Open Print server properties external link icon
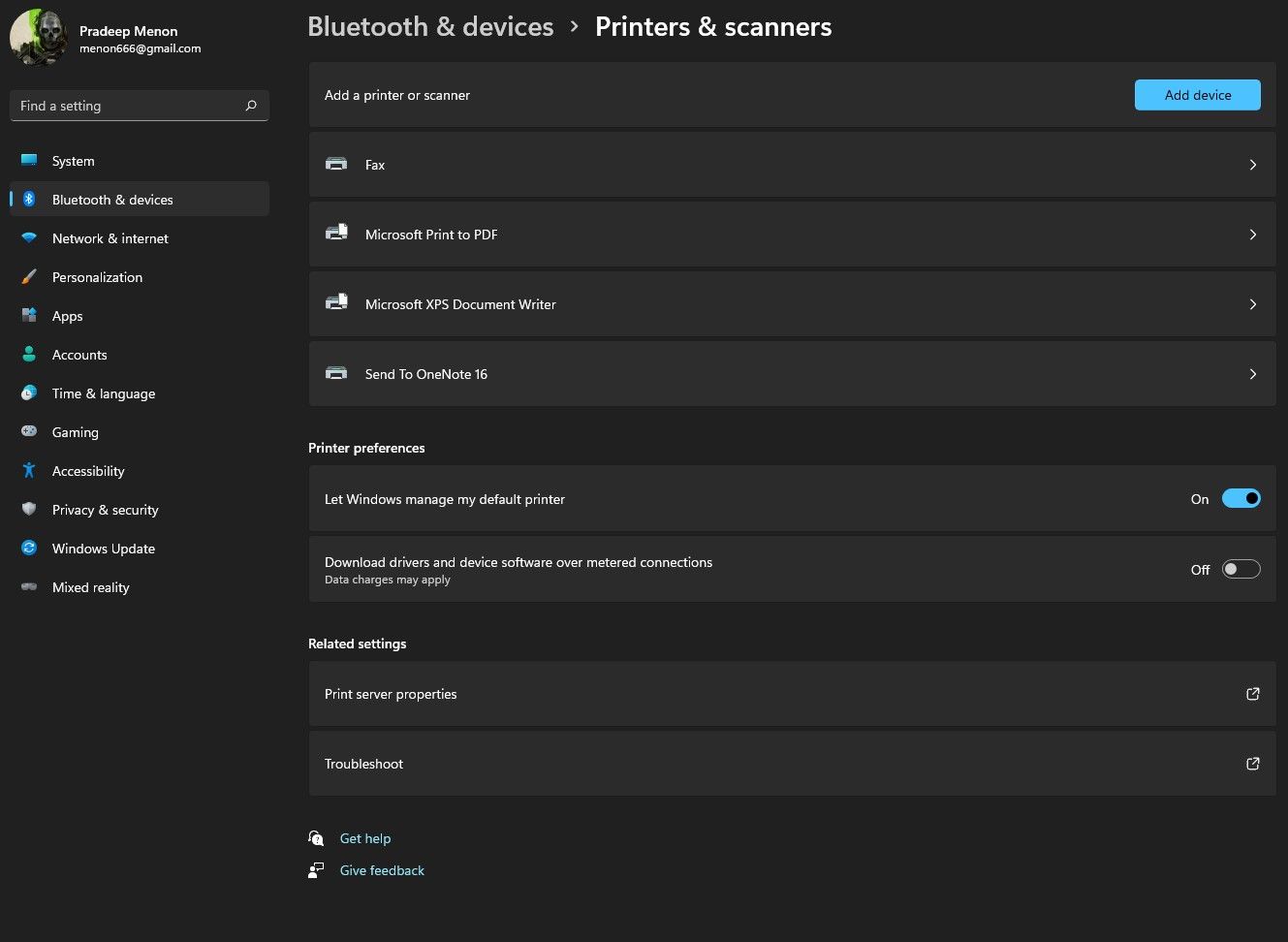Screen dimensions: 1288x942 pyautogui.click(x=1252, y=694)
